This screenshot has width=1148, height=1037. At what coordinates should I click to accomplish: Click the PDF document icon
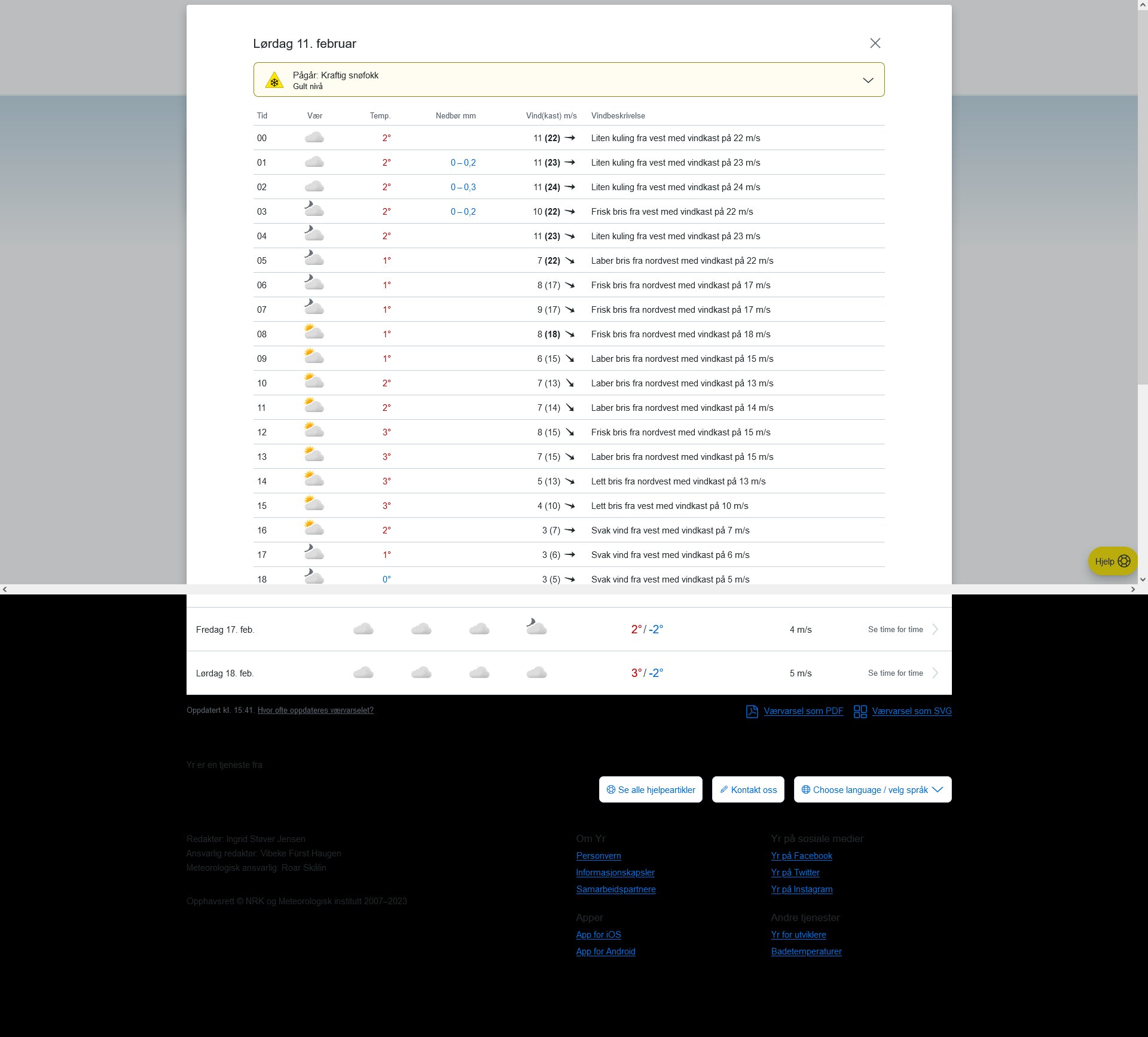click(752, 711)
